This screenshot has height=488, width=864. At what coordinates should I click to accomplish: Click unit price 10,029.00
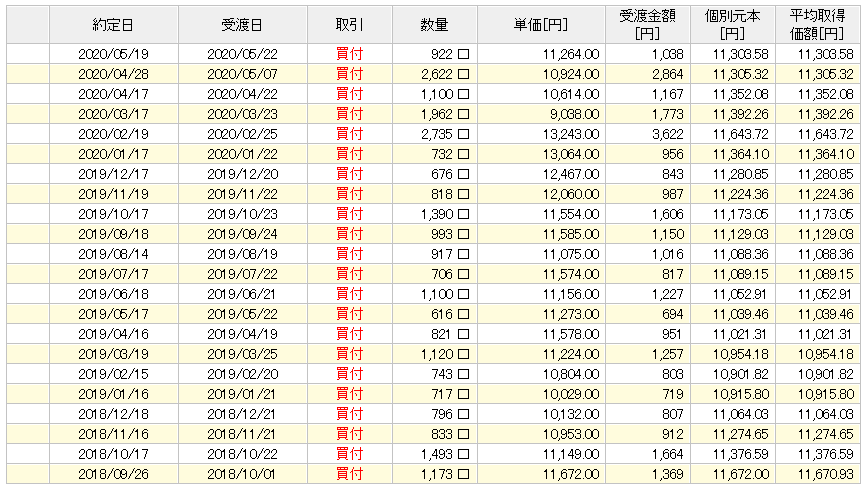(571, 394)
